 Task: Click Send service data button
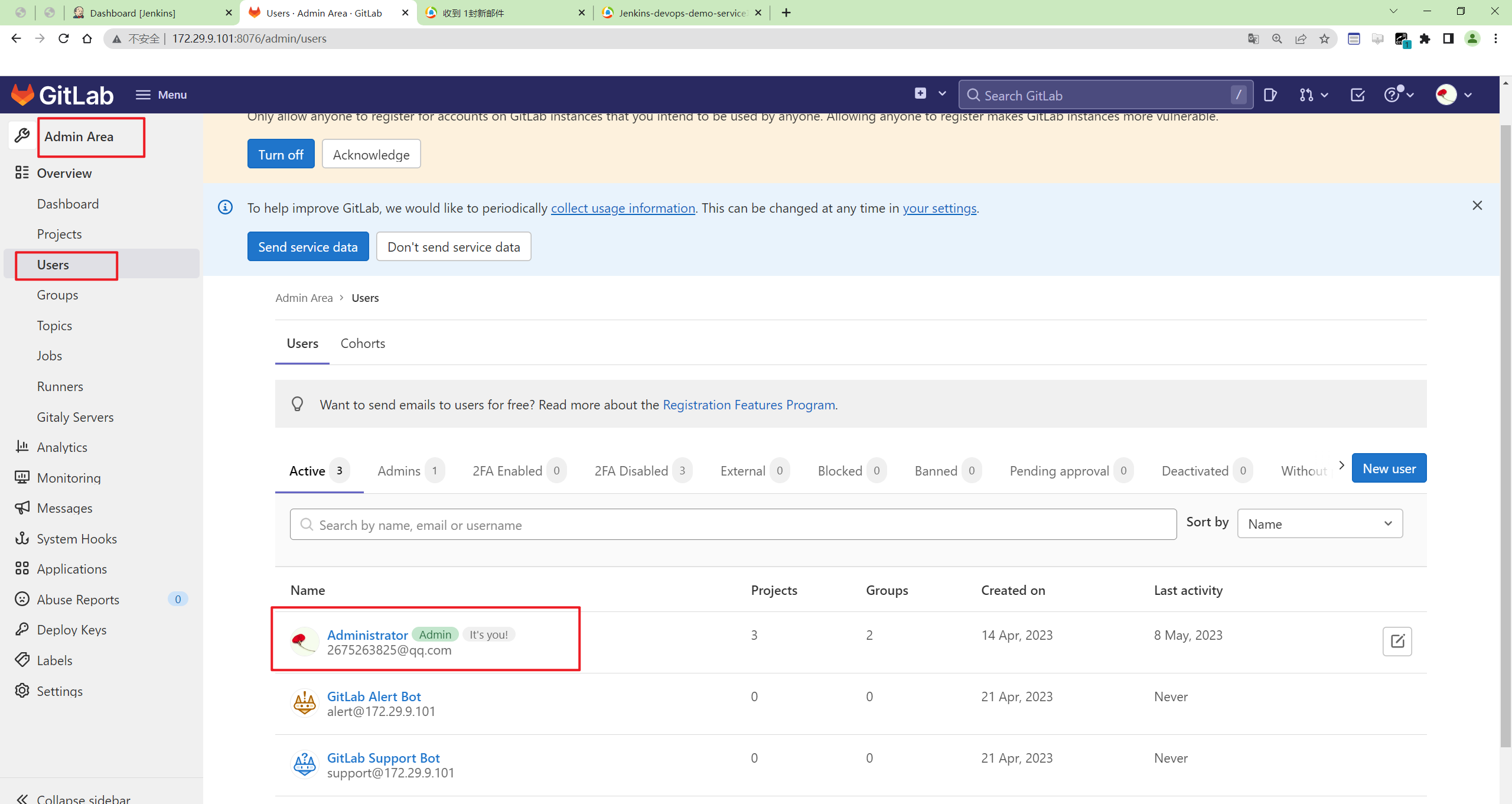(x=308, y=246)
